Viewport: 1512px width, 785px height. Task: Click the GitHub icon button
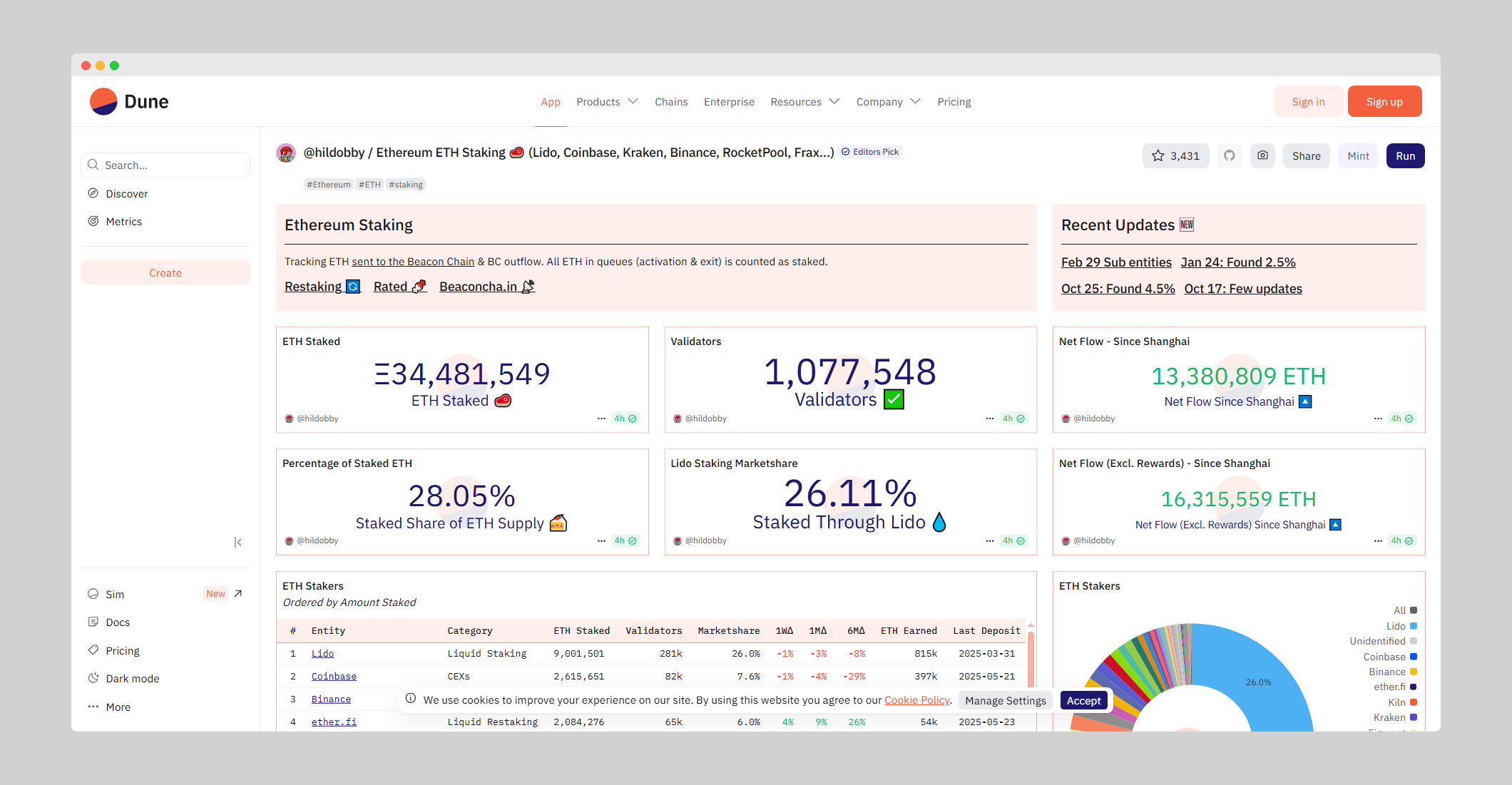point(1229,155)
